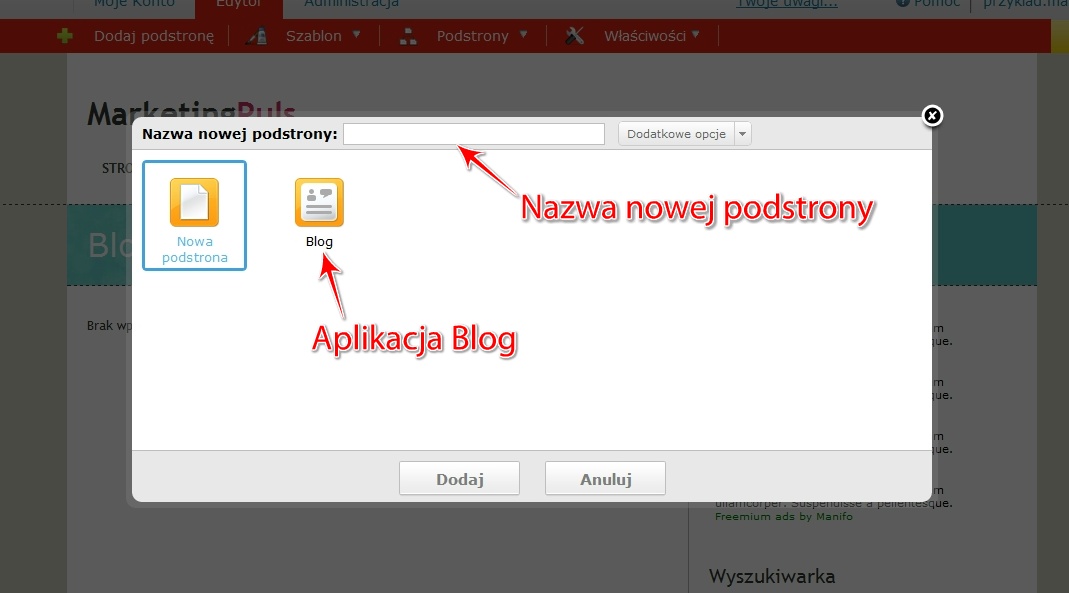Choose the Nowa podstrona page icon
The height and width of the screenshot is (593, 1069).
(x=194, y=203)
